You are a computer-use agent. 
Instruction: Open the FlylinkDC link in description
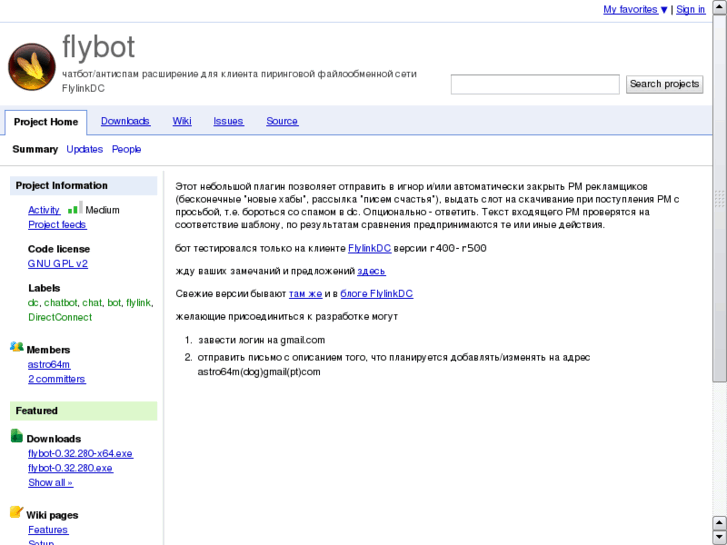coord(370,248)
